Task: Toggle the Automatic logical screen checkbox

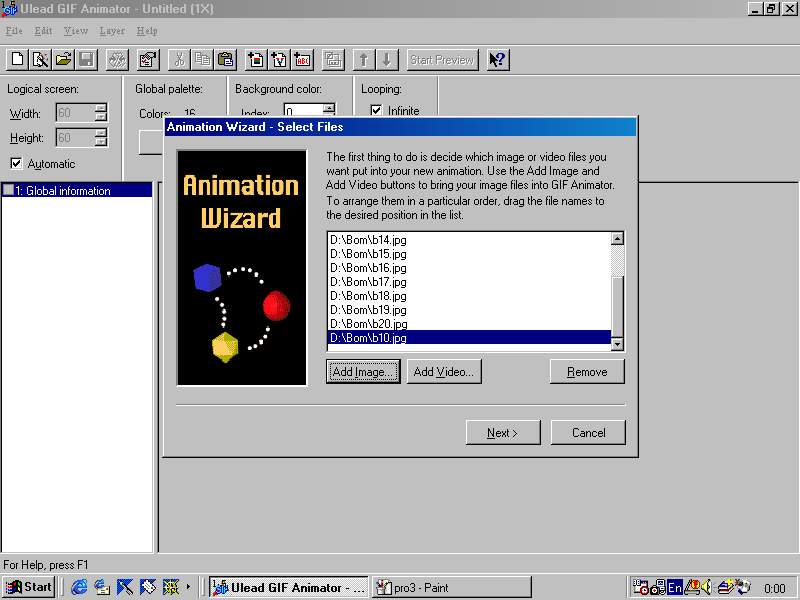Action: point(16,164)
